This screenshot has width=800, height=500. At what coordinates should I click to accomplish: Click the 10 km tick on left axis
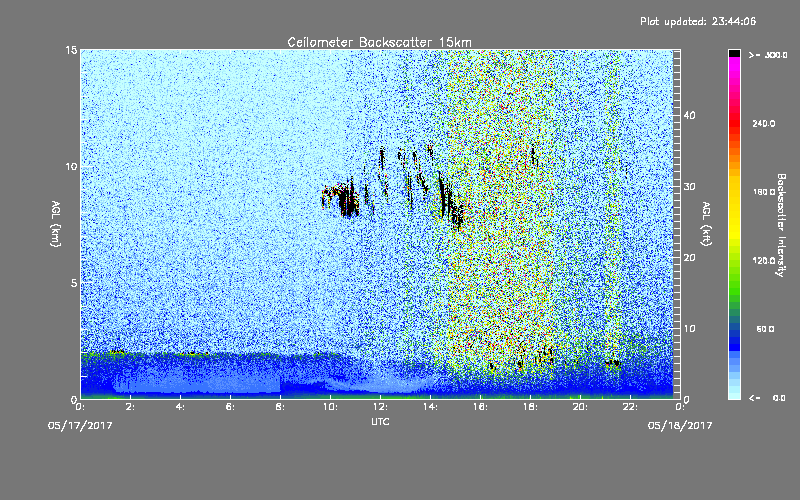(x=71, y=167)
